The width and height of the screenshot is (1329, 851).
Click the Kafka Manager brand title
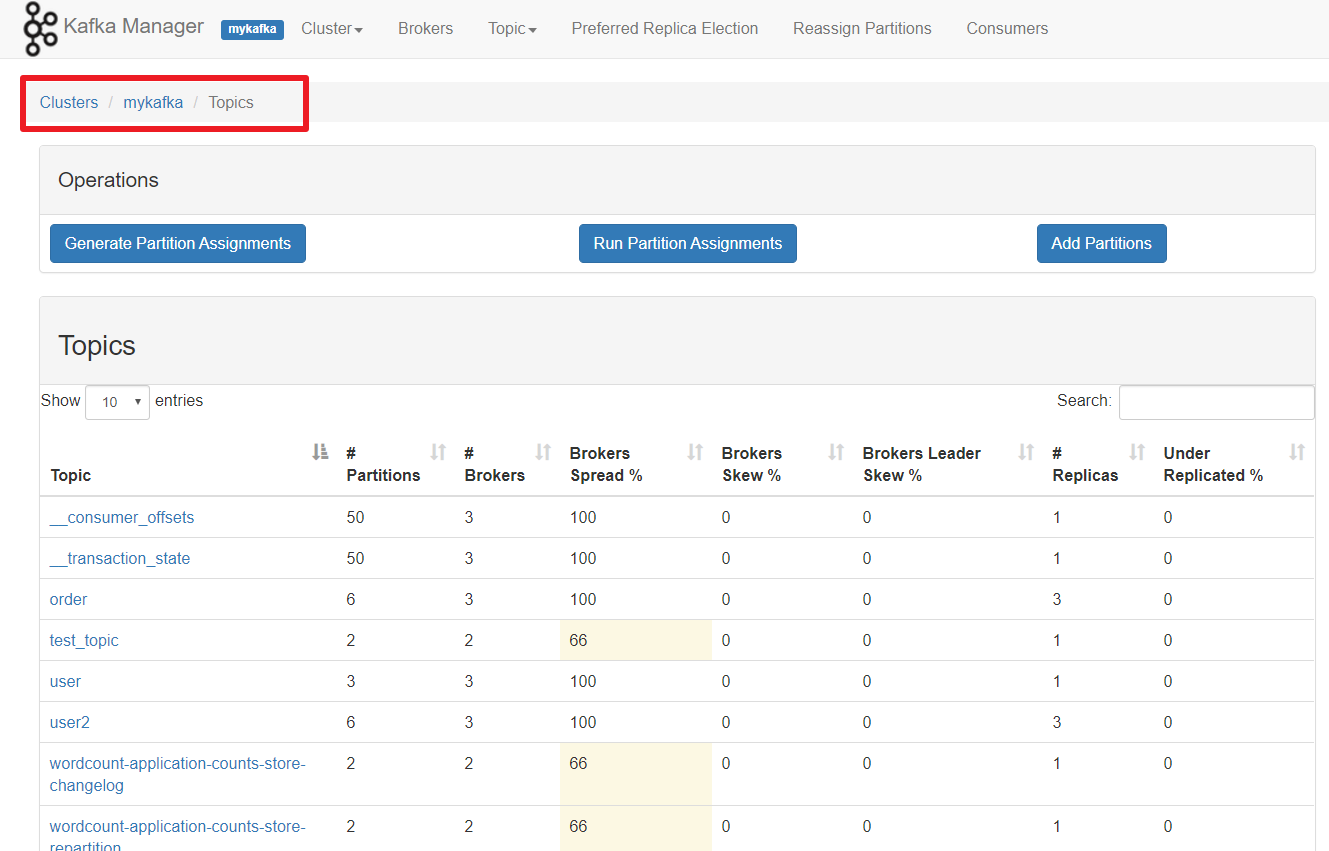(133, 27)
